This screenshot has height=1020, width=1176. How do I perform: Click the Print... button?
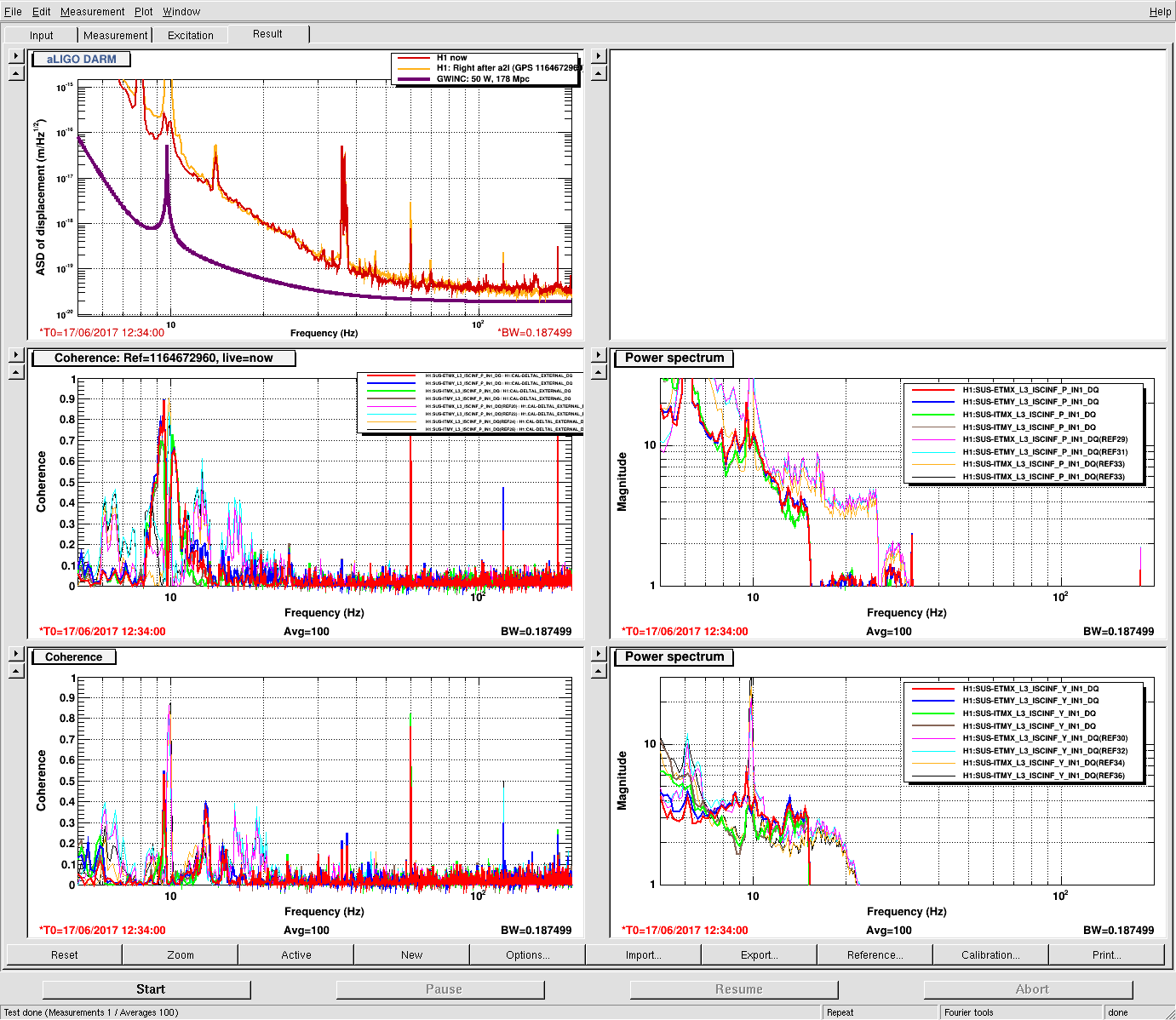point(1107,954)
